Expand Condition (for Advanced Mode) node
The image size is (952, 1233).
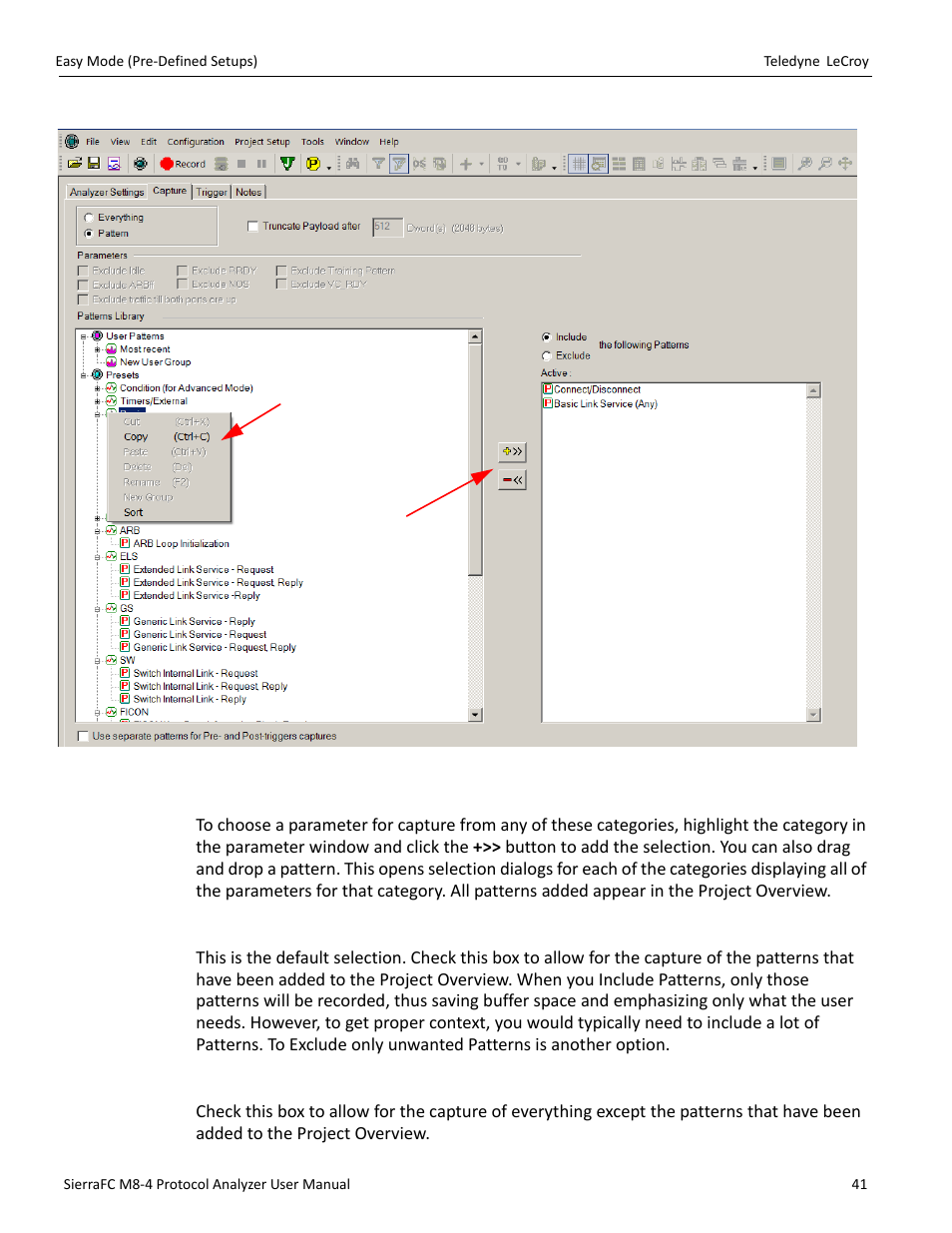[97, 388]
